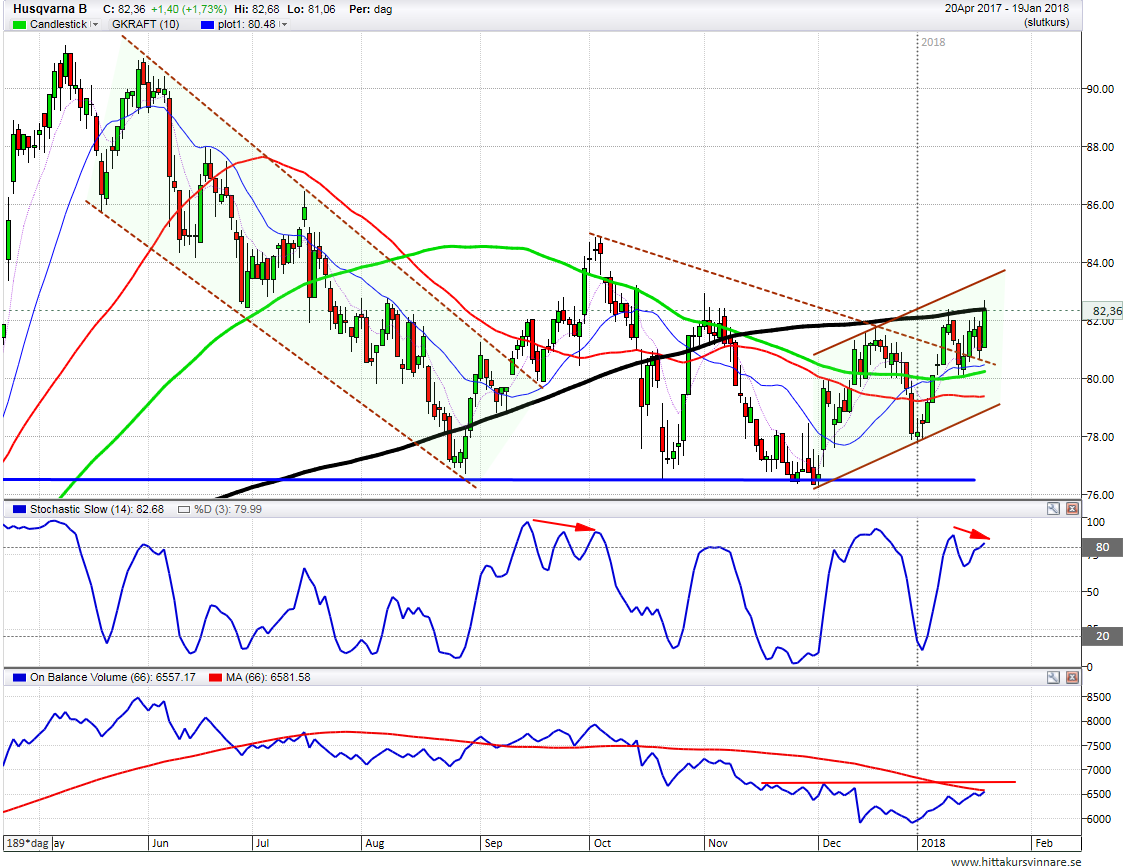
Task: Click the MA (66): 6581.58 label
Action: pyautogui.click(x=268, y=677)
